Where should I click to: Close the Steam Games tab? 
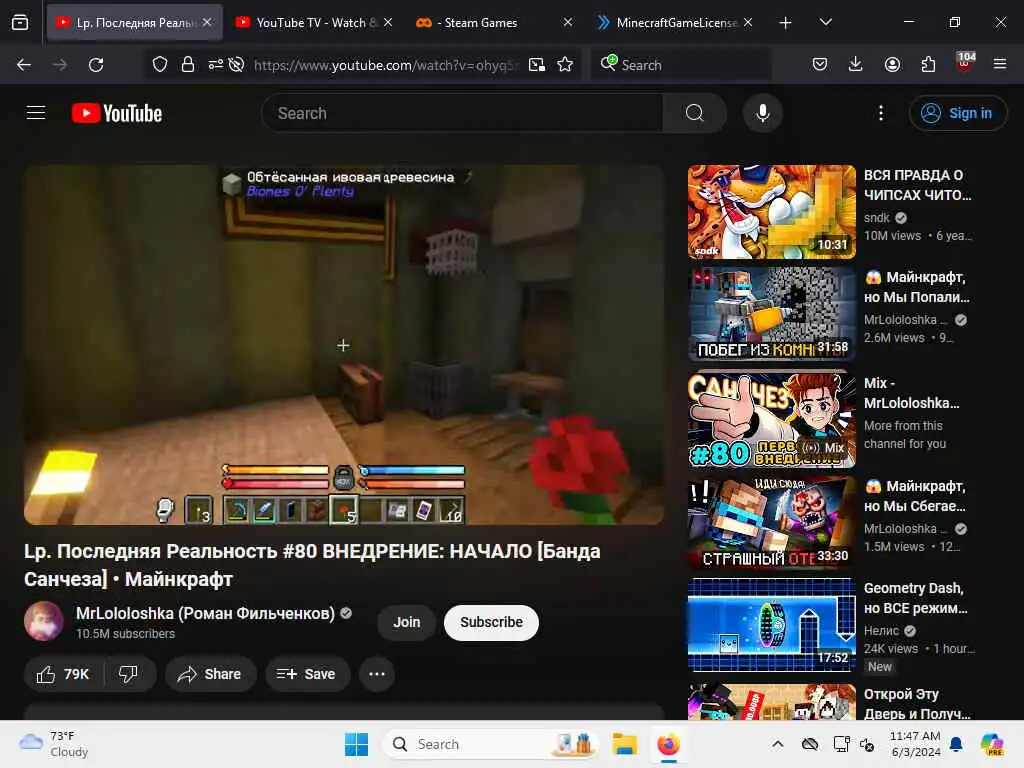pos(568,22)
